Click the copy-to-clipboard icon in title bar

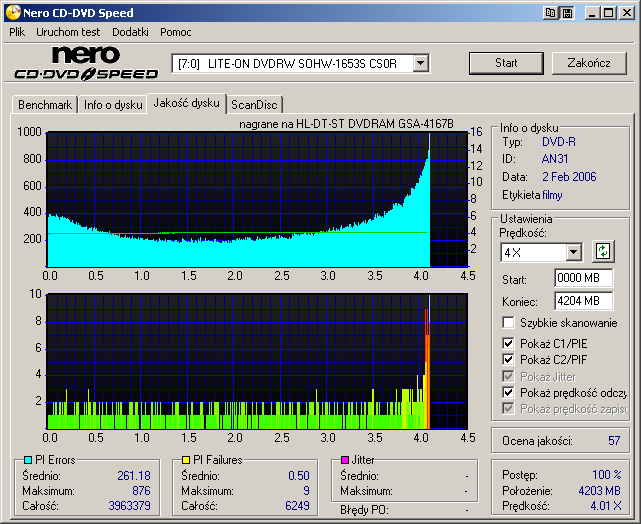pyautogui.click(x=551, y=13)
